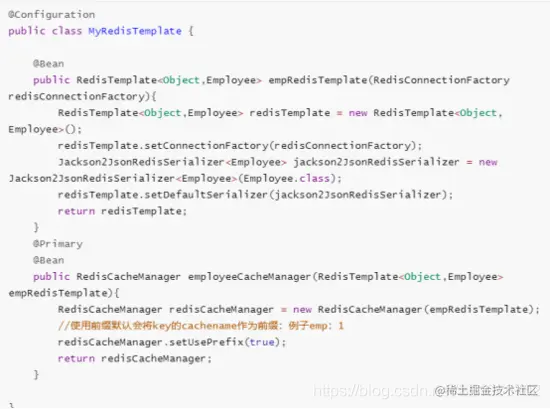550x409 pixels.
Task: Click the @Primary annotation
Action: [58, 244]
